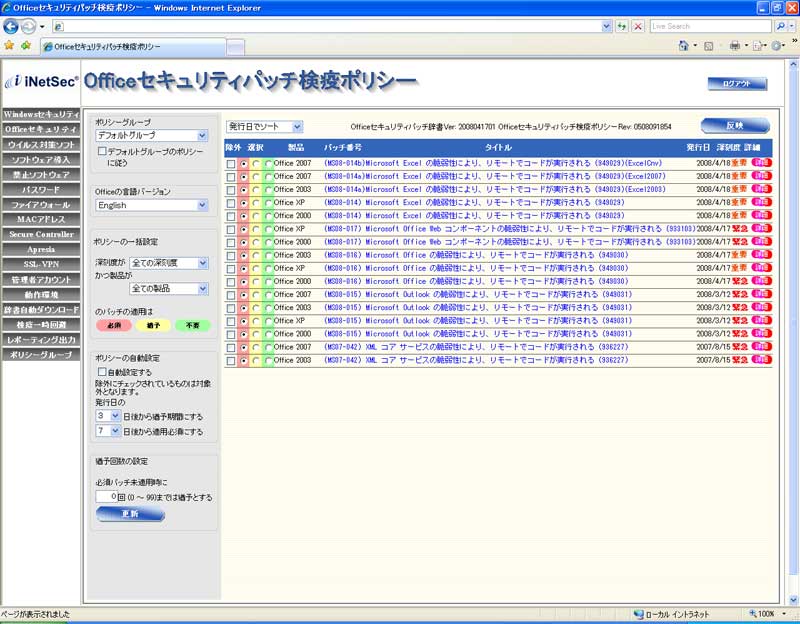Select the green radio button for MS08-016 Office XP

(268, 269)
